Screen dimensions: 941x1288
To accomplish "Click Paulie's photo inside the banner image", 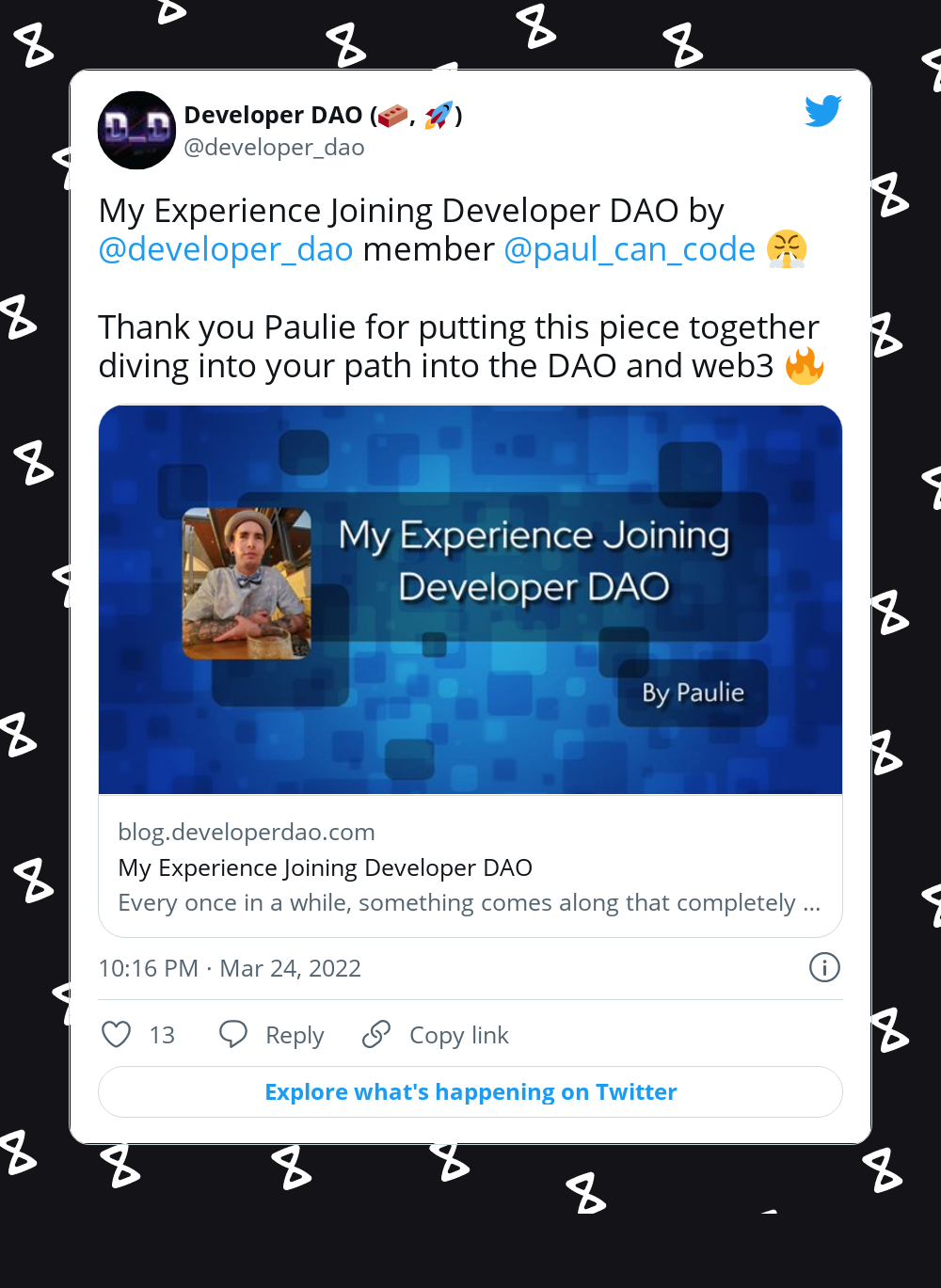I will (x=245, y=582).
